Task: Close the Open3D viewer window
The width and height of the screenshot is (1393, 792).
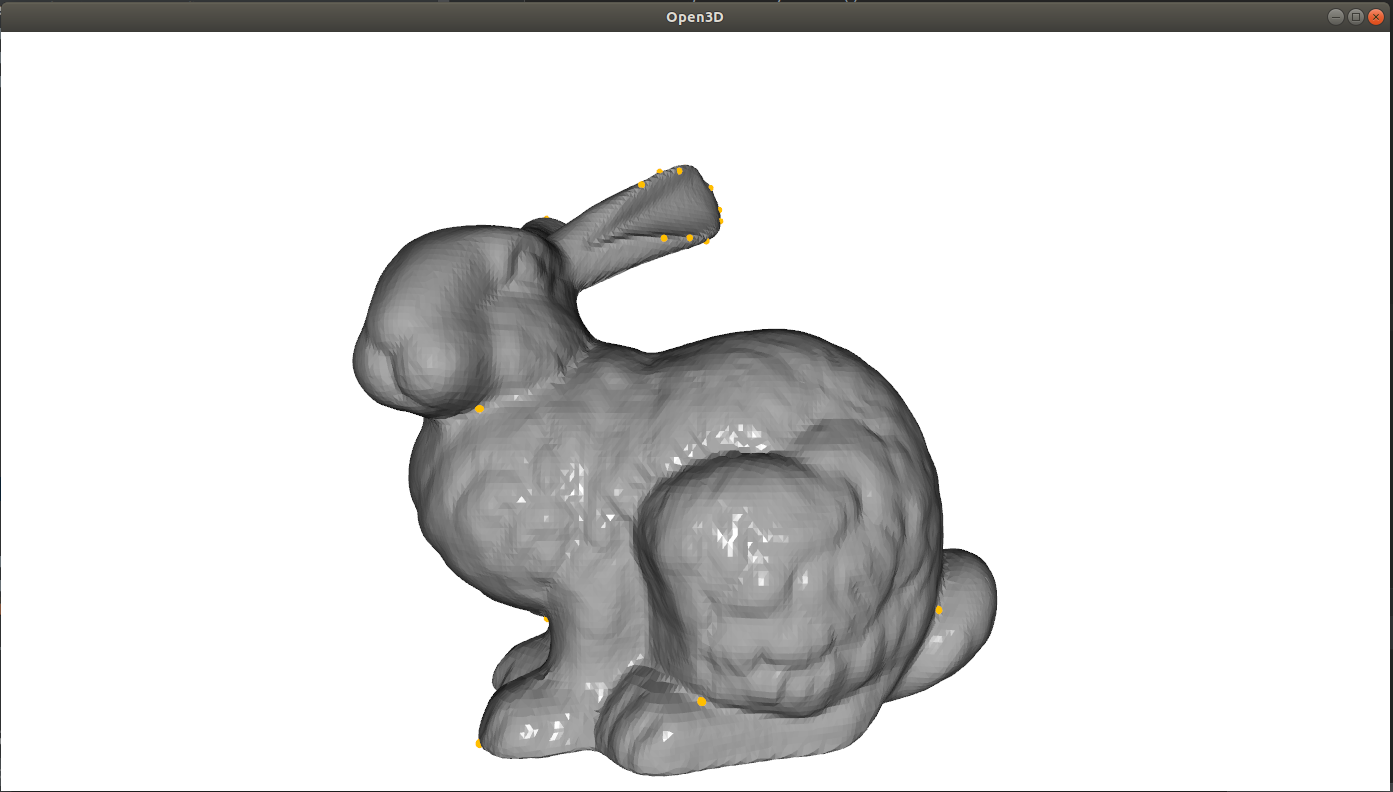Action: click(1378, 16)
